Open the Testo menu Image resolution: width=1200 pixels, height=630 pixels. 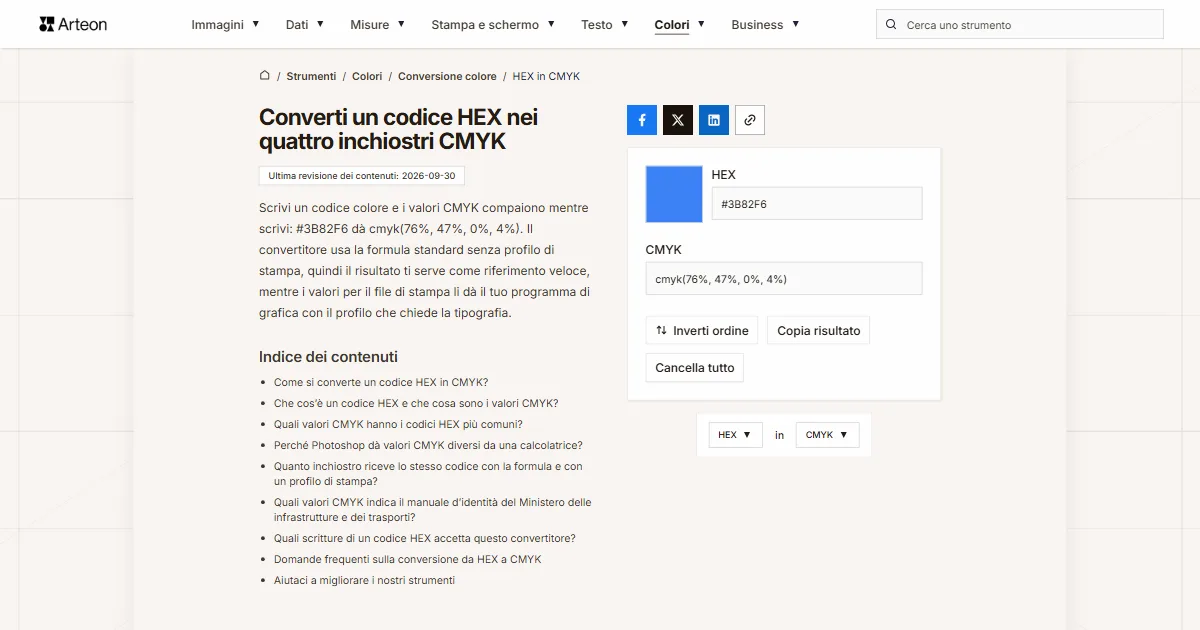(x=605, y=24)
